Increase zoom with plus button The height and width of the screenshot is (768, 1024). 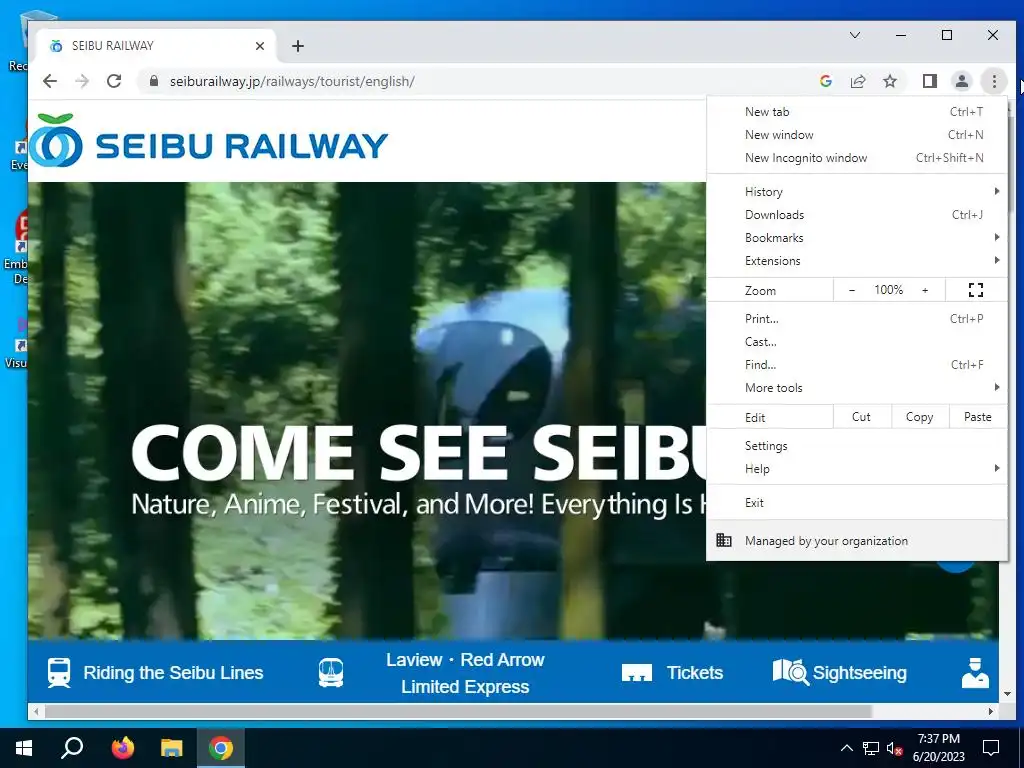click(x=925, y=290)
